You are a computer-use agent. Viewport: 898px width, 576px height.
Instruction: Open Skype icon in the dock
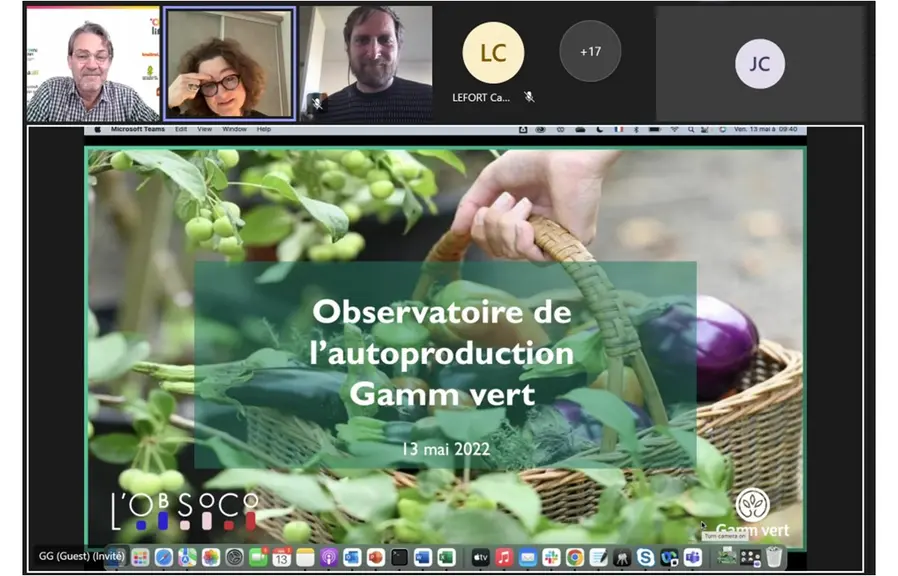click(x=645, y=557)
